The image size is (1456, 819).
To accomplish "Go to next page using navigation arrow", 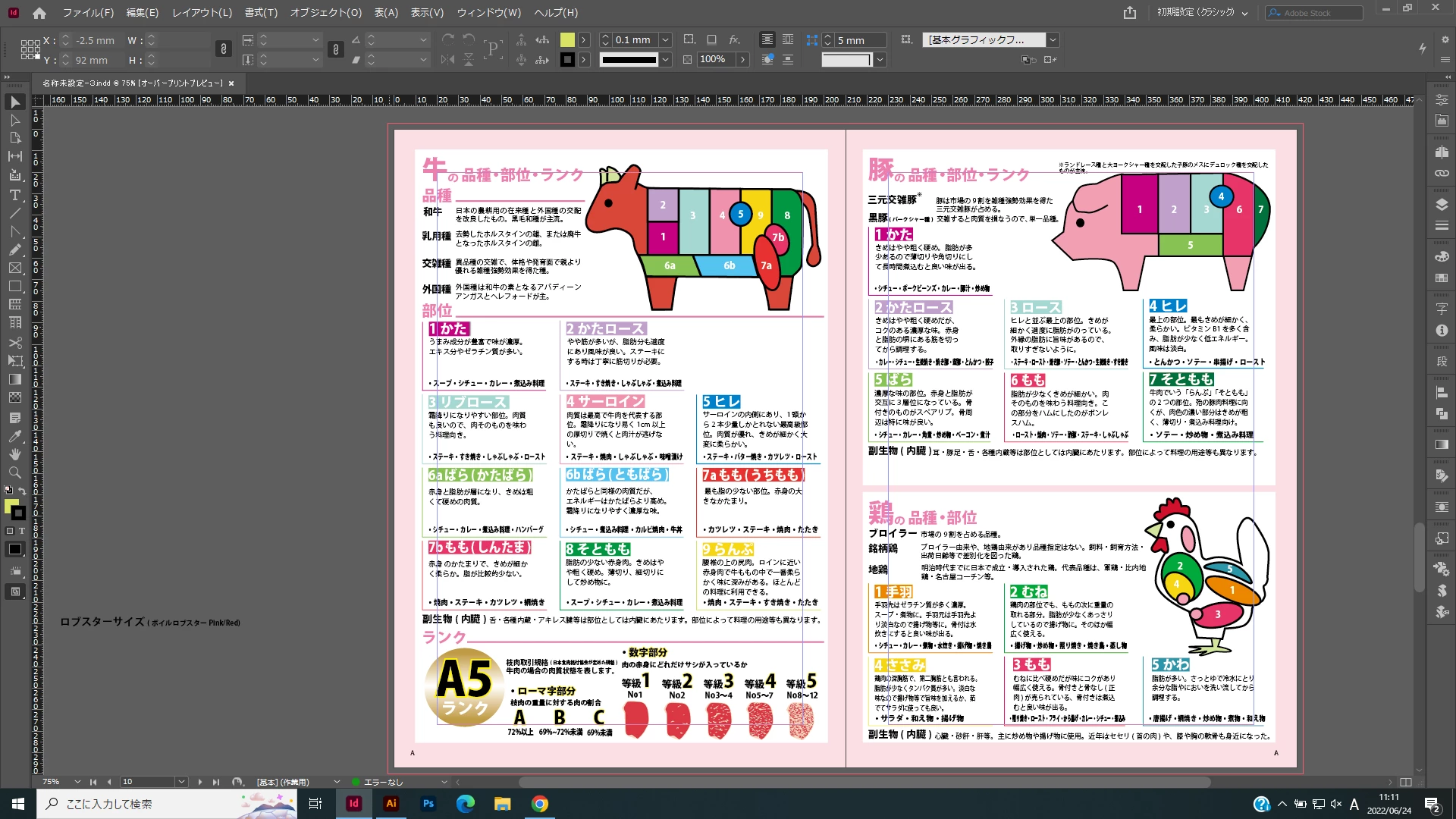I will [x=200, y=782].
